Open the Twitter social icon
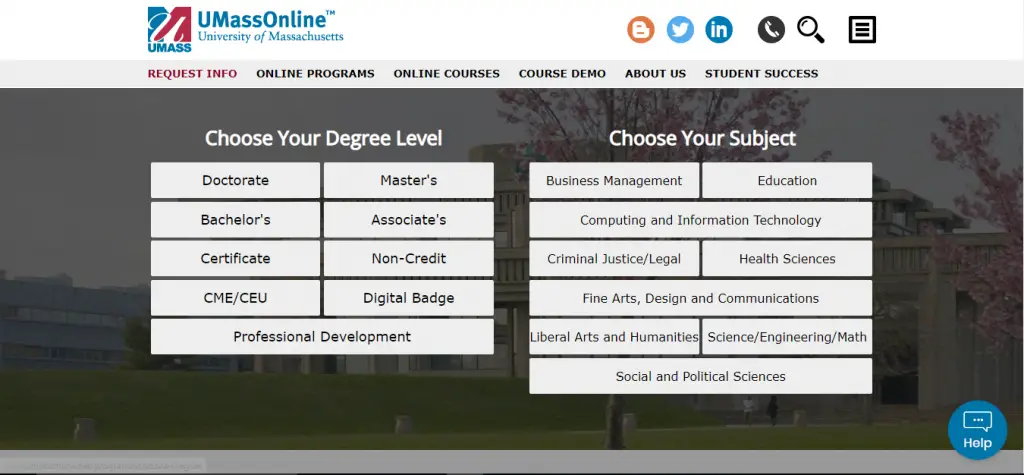 [x=680, y=30]
